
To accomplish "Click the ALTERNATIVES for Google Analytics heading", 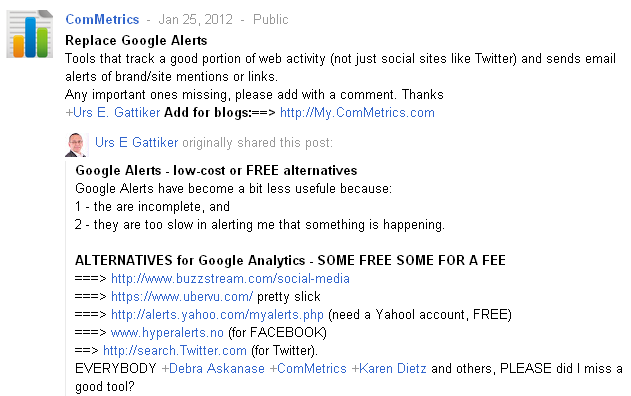I will tap(290, 260).
